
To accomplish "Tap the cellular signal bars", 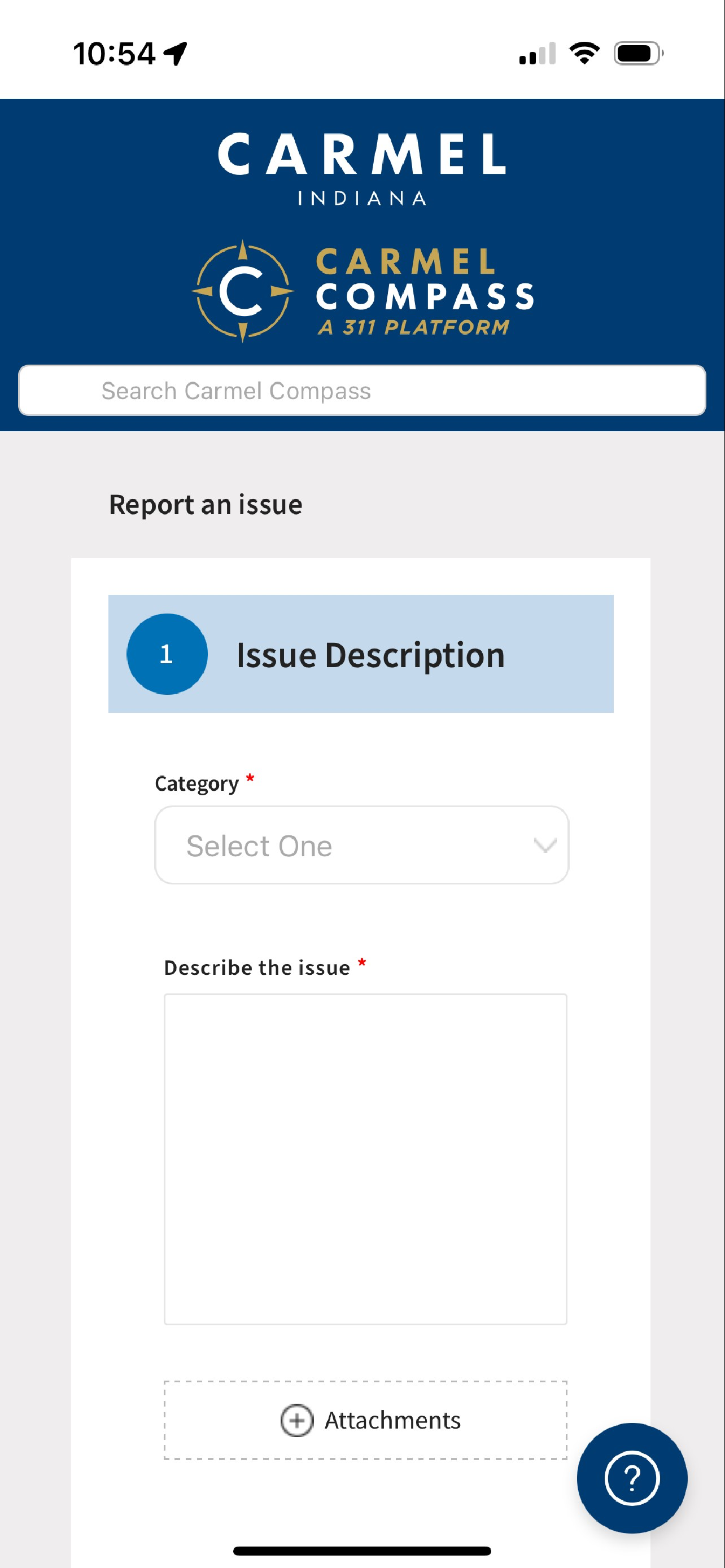I will click(x=538, y=54).
